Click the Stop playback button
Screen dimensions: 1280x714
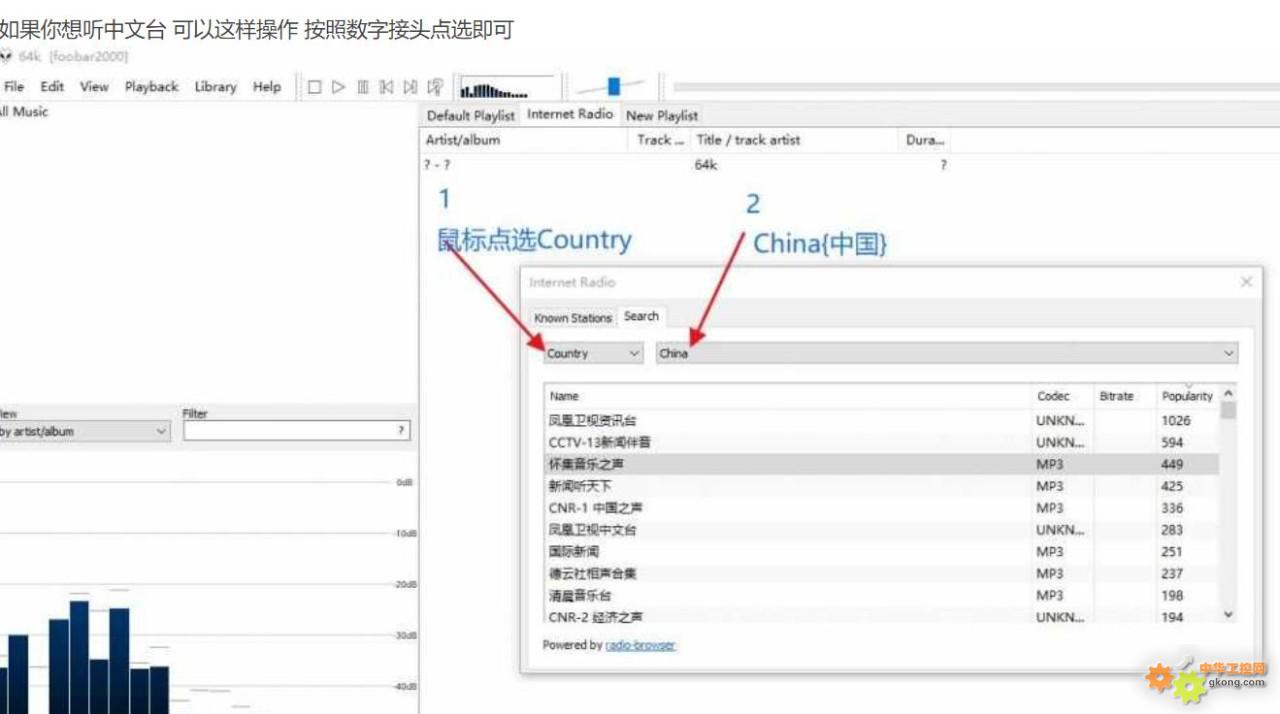(314, 87)
